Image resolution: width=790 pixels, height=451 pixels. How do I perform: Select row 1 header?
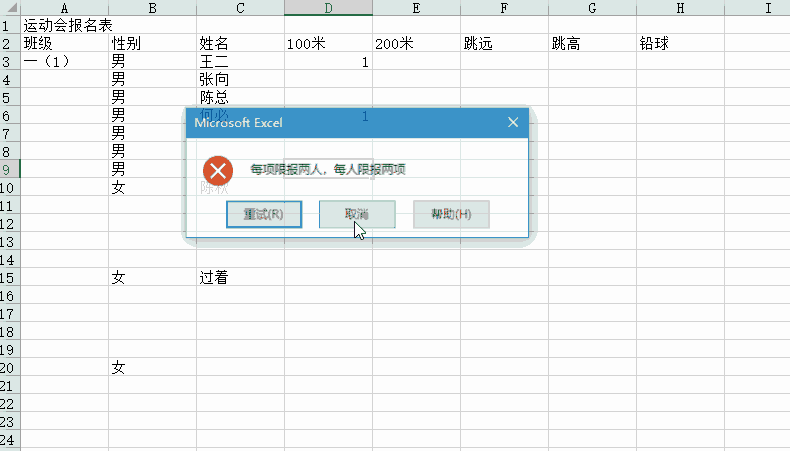[x=10, y=25]
